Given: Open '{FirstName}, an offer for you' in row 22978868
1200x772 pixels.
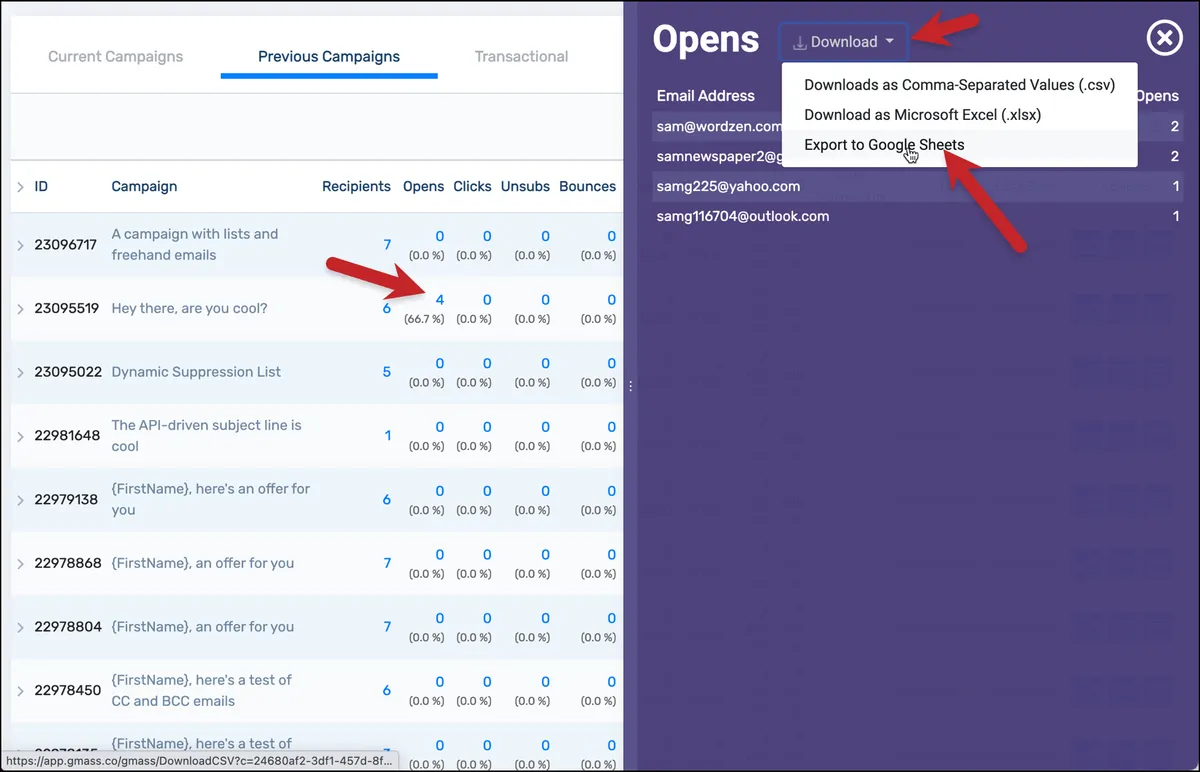Looking at the screenshot, I should [203, 563].
